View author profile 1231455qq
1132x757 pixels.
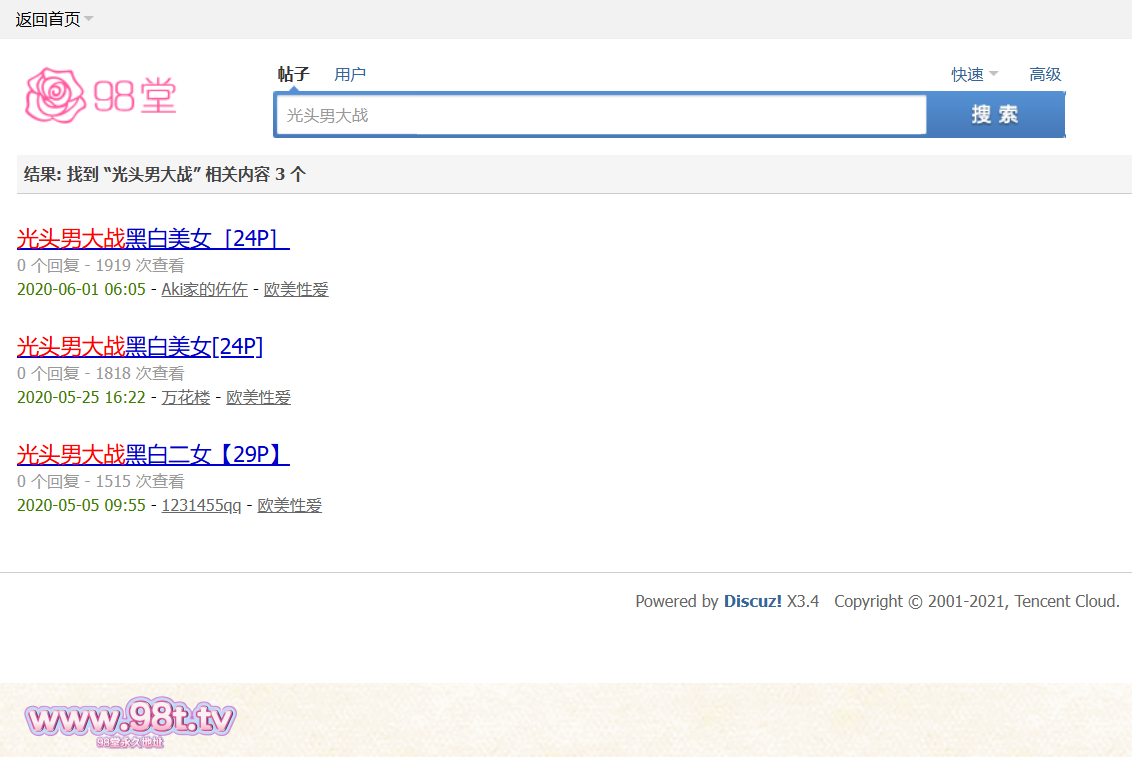pyautogui.click(x=201, y=505)
